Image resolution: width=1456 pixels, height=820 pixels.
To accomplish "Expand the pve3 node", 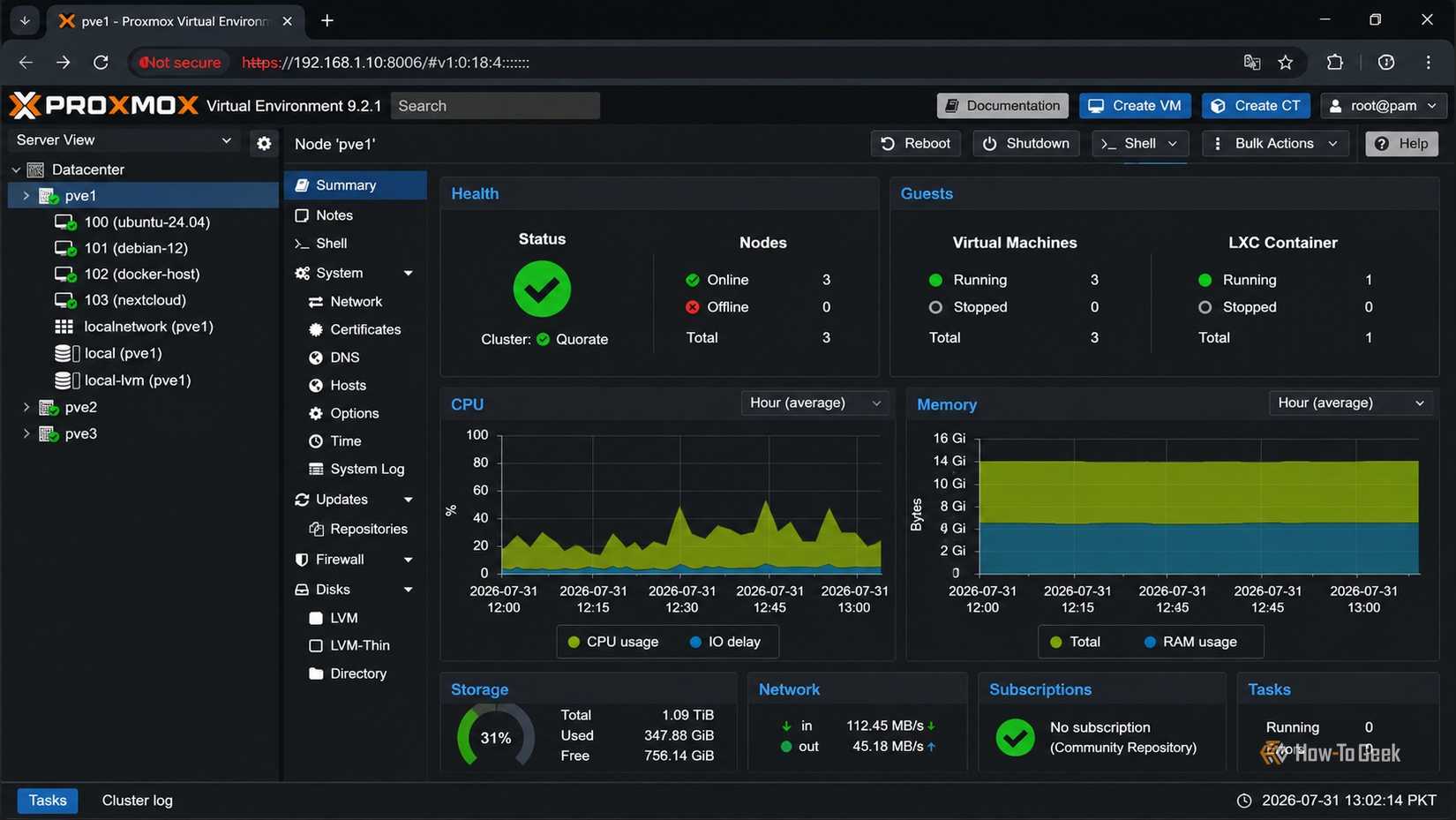I will 26,433.
